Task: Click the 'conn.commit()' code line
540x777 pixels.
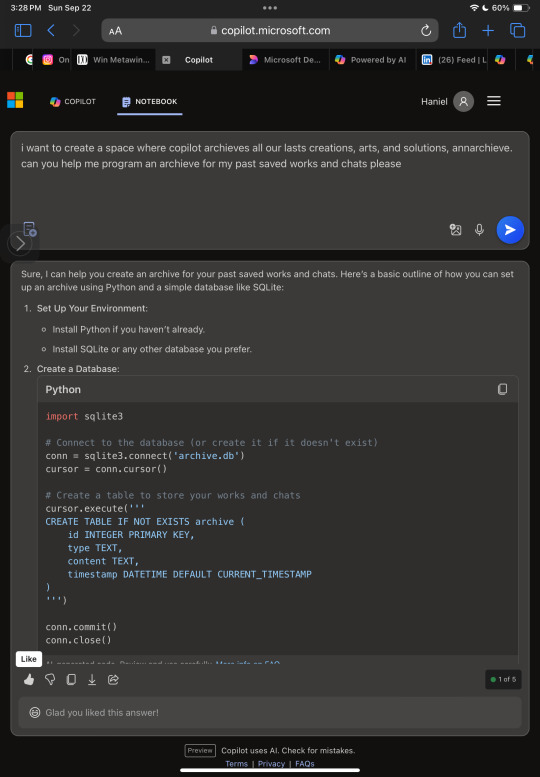Action: point(81,627)
